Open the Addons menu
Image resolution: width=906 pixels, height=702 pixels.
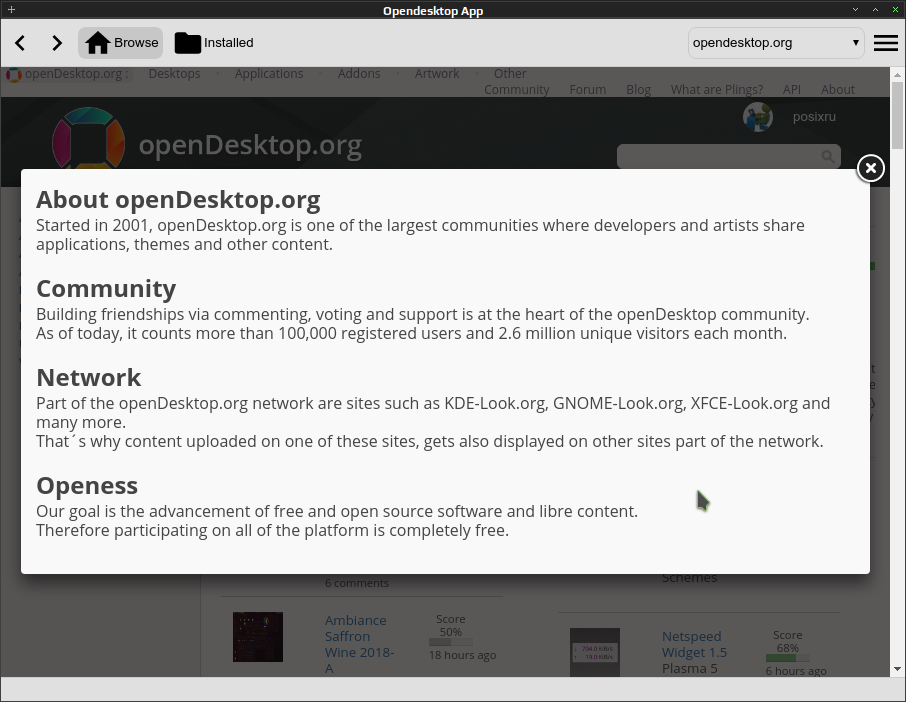359,74
